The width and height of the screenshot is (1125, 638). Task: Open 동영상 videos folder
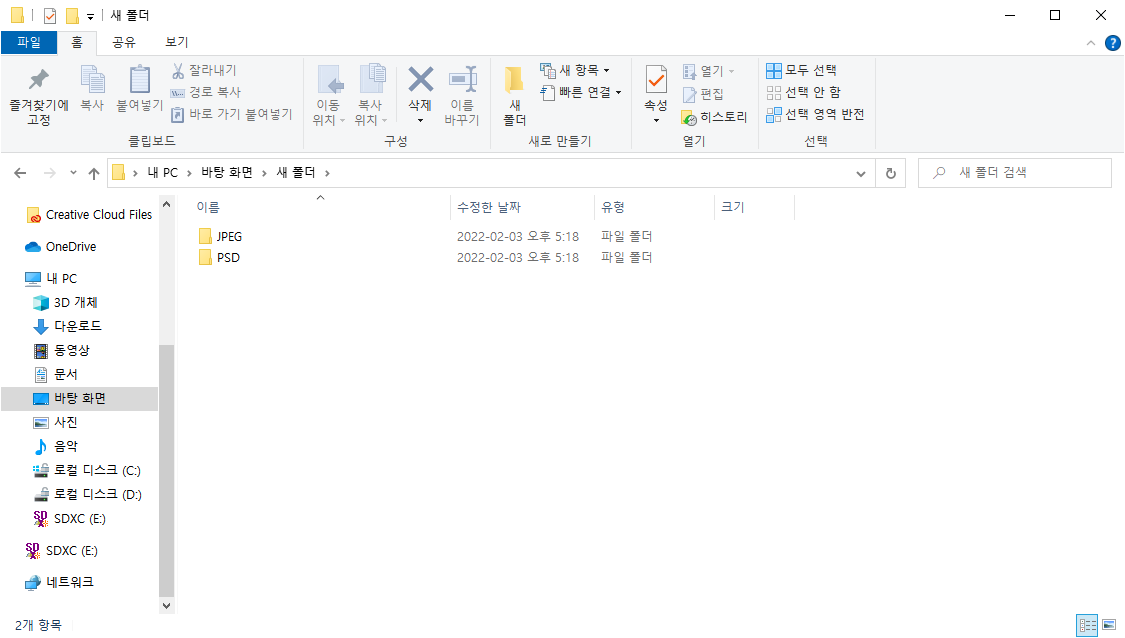point(62,350)
